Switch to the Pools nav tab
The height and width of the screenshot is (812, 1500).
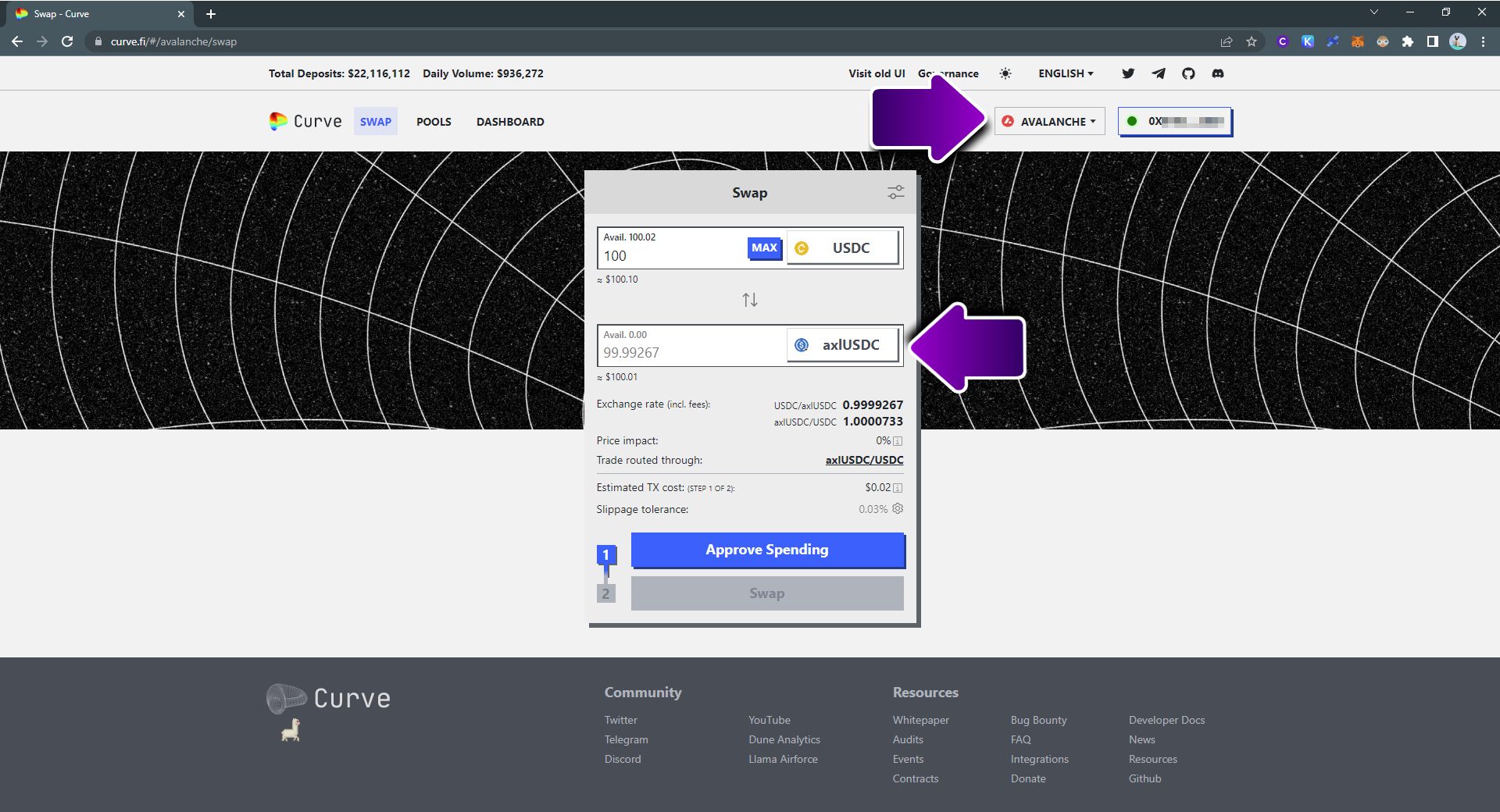[x=434, y=121]
